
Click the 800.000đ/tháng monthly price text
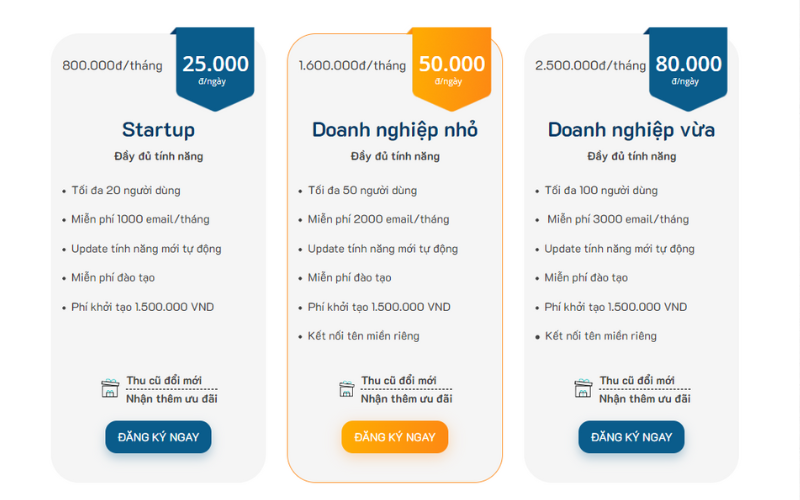(112, 66)
